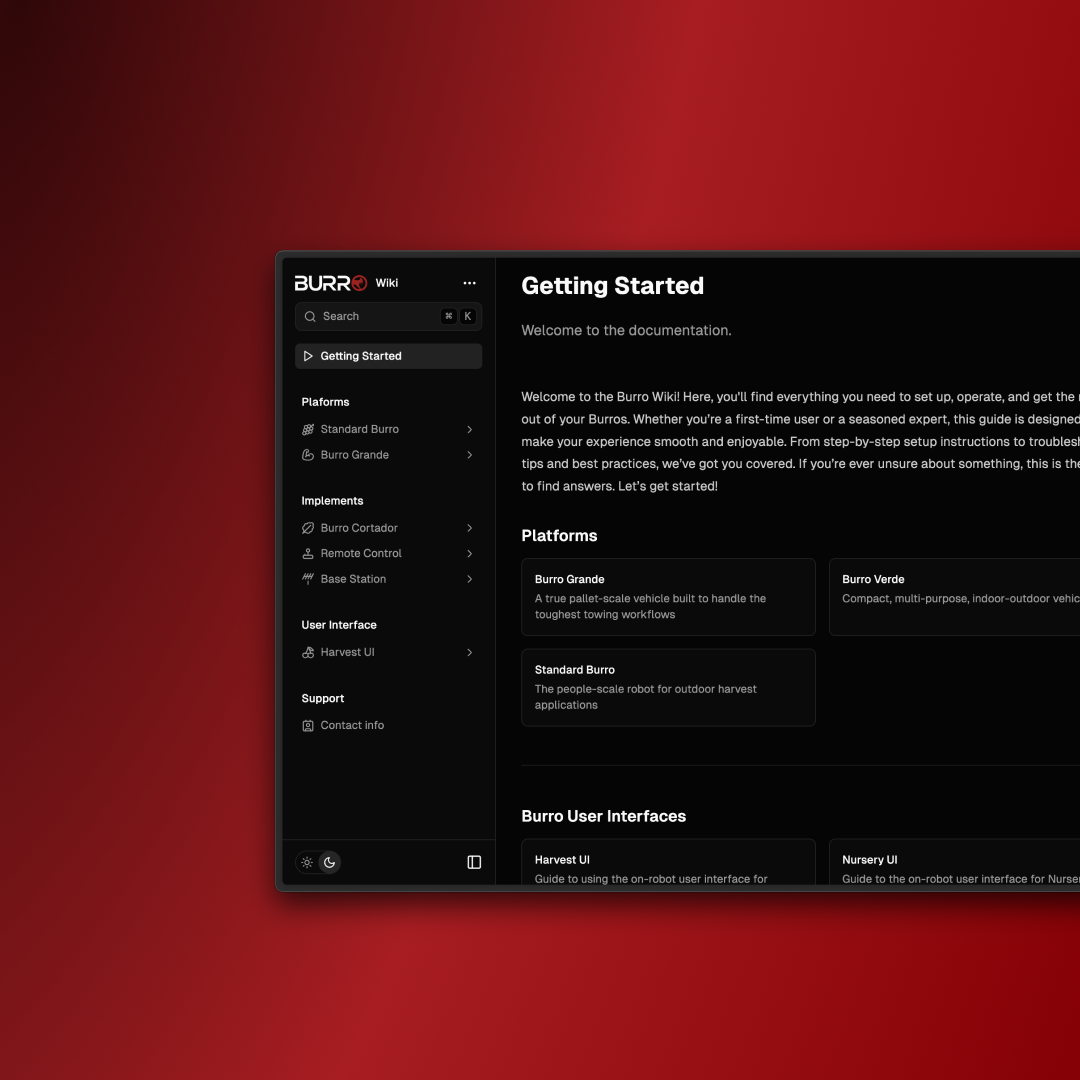1080x1080 pixels.
Task: Click the Base Station antenna icon
Action: click(308, 579)
